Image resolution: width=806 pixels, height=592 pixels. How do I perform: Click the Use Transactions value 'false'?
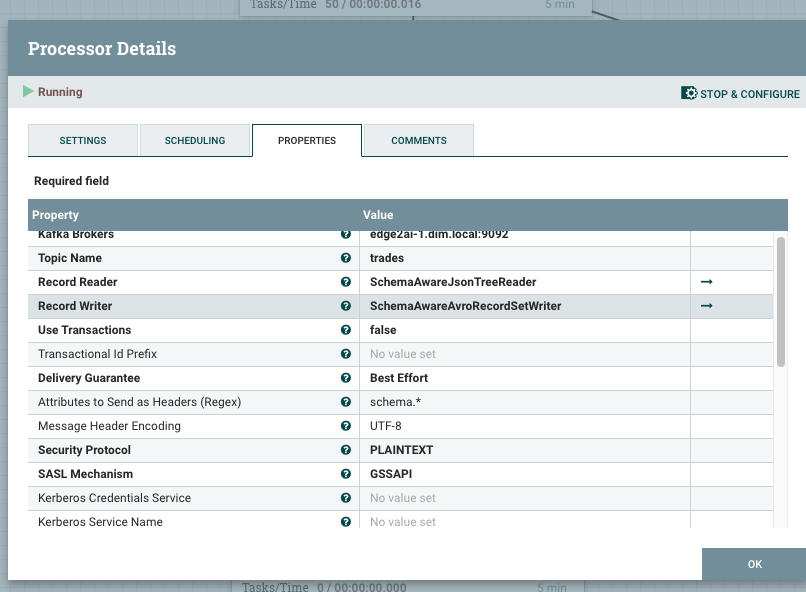click(383, 330)
